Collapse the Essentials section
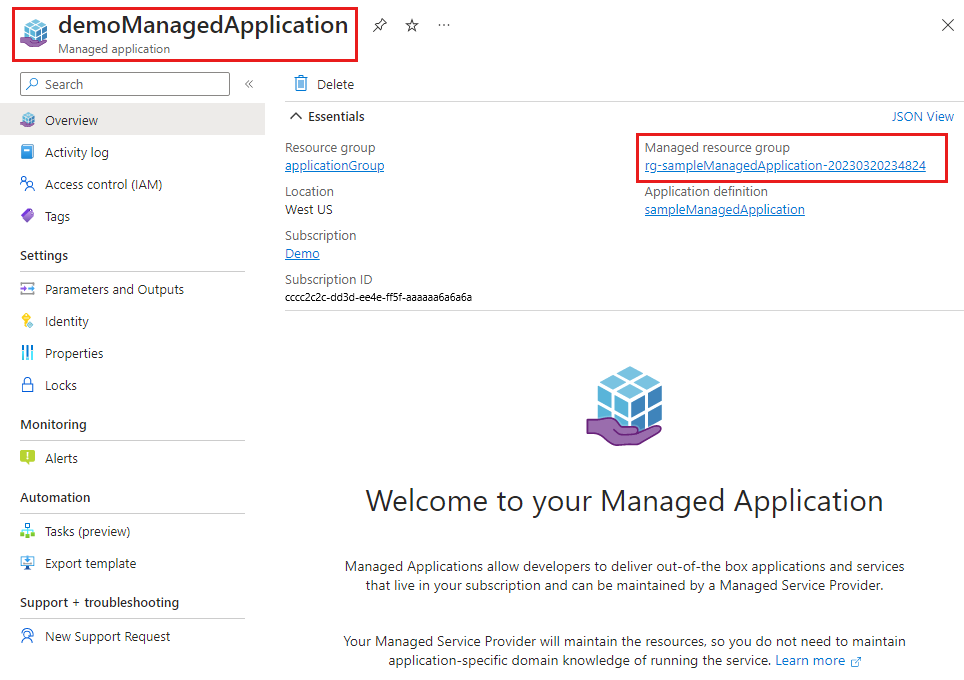964x680 pixels. tap(297, 116)
